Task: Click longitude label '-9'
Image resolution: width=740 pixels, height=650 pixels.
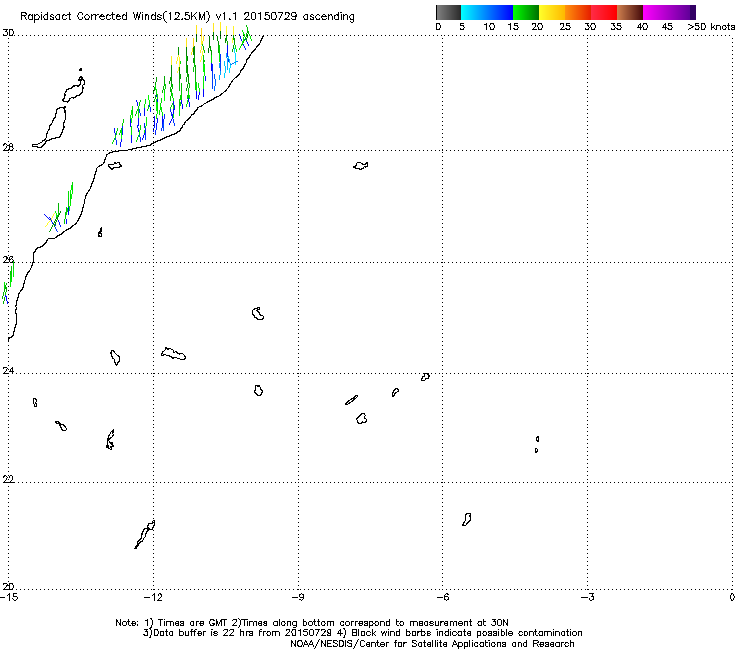Action: pyautogui.click(x=298, y=597)
